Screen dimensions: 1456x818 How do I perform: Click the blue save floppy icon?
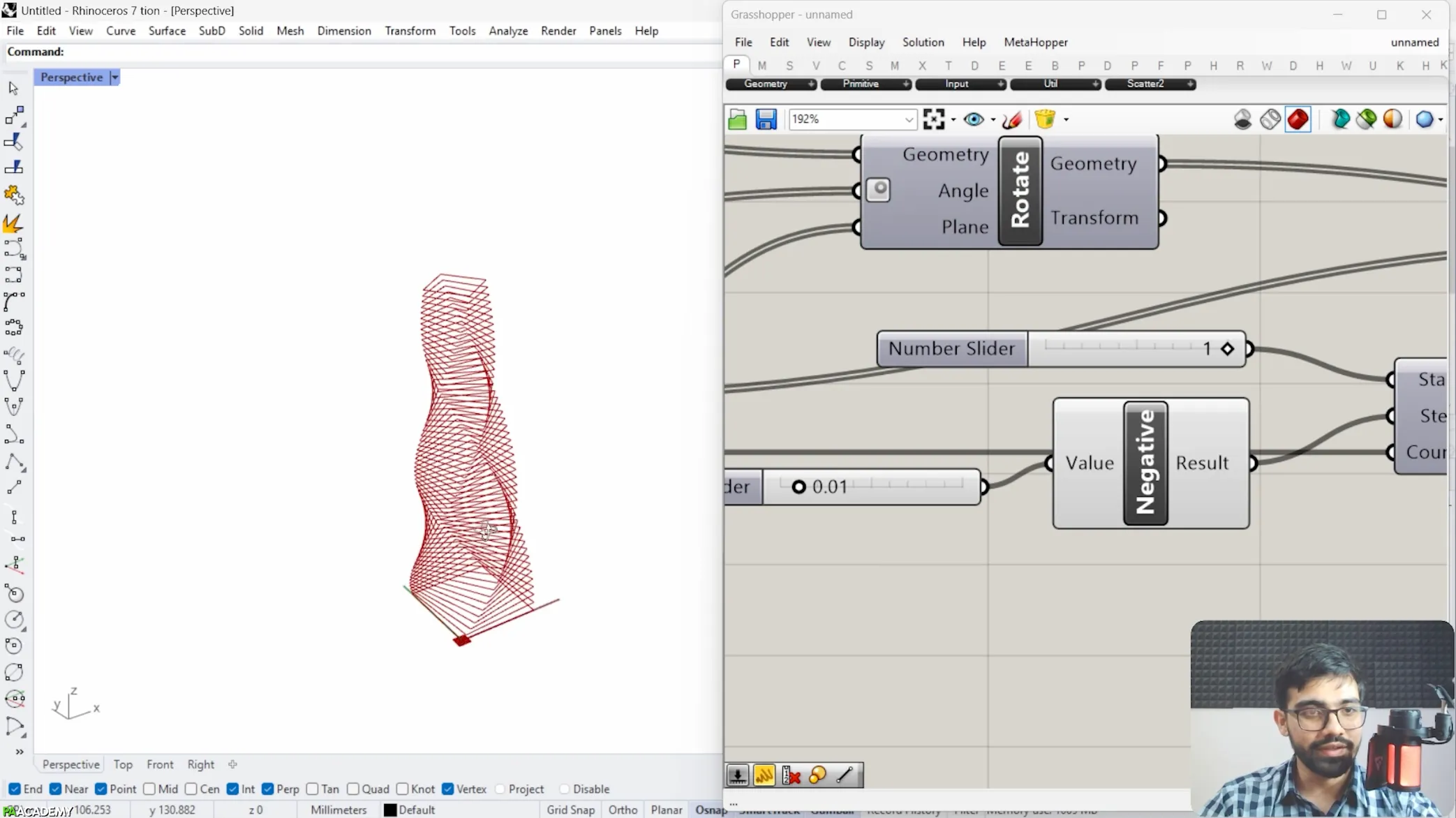click(x=766, y=119)
